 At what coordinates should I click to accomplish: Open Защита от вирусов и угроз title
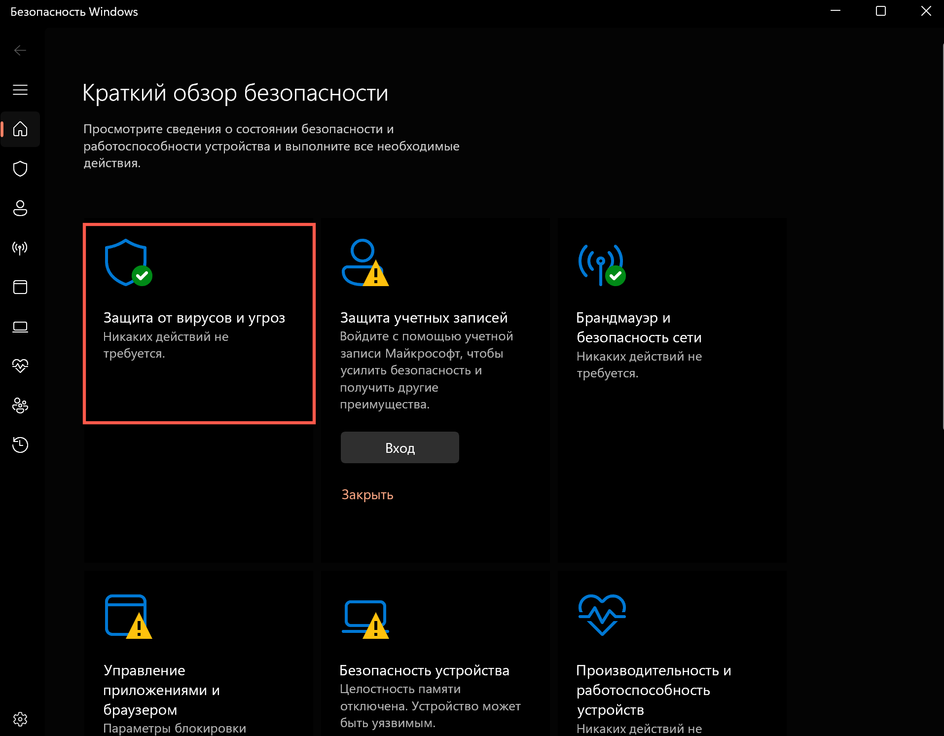point(194,318)
